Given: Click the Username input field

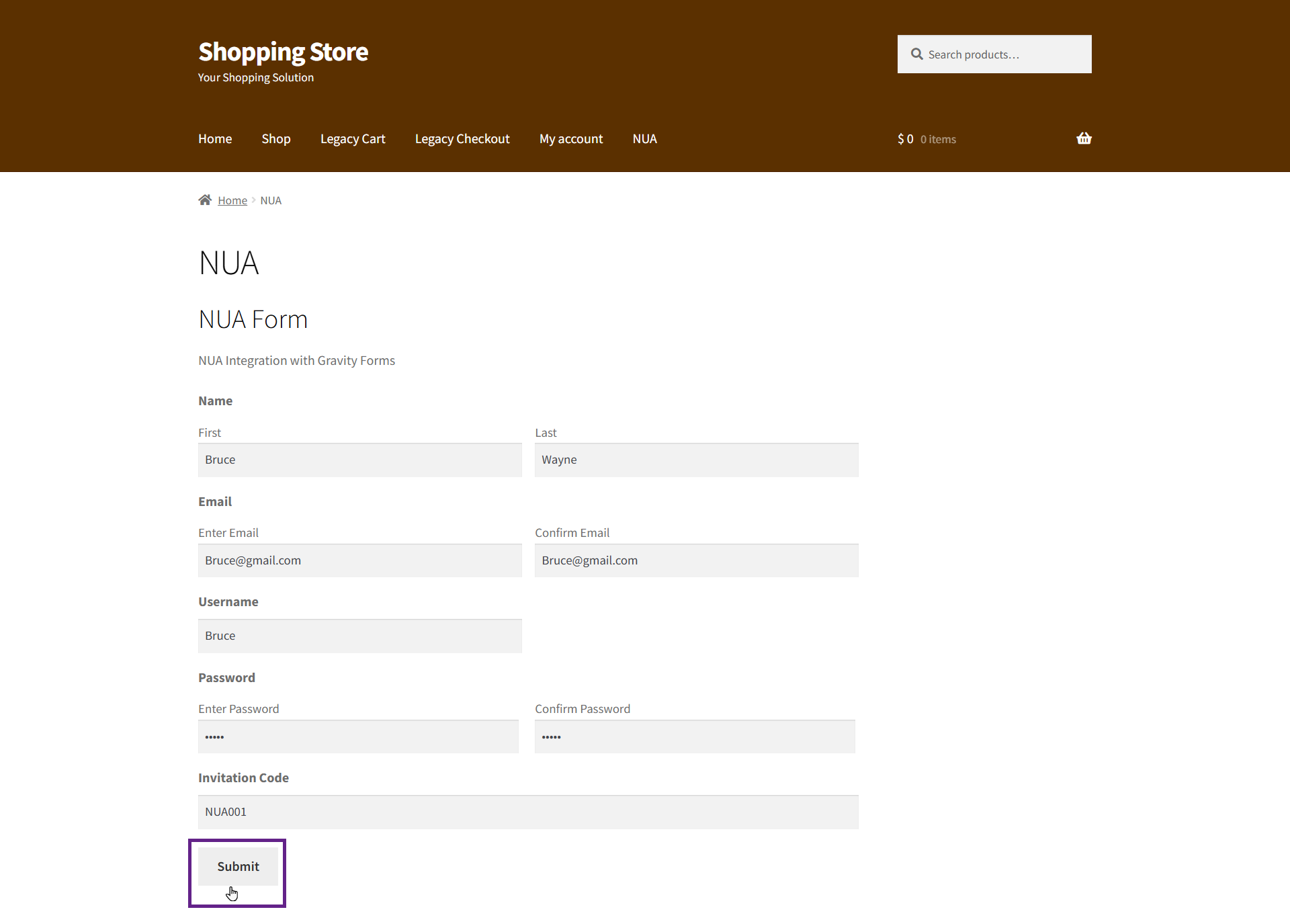Looking at the screenshot, I should tap(359, 636).
